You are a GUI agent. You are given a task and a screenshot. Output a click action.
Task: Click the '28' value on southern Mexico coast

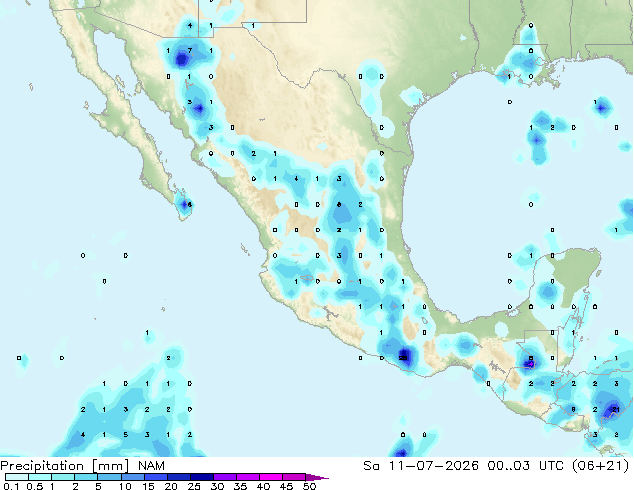tap(403, 358)
